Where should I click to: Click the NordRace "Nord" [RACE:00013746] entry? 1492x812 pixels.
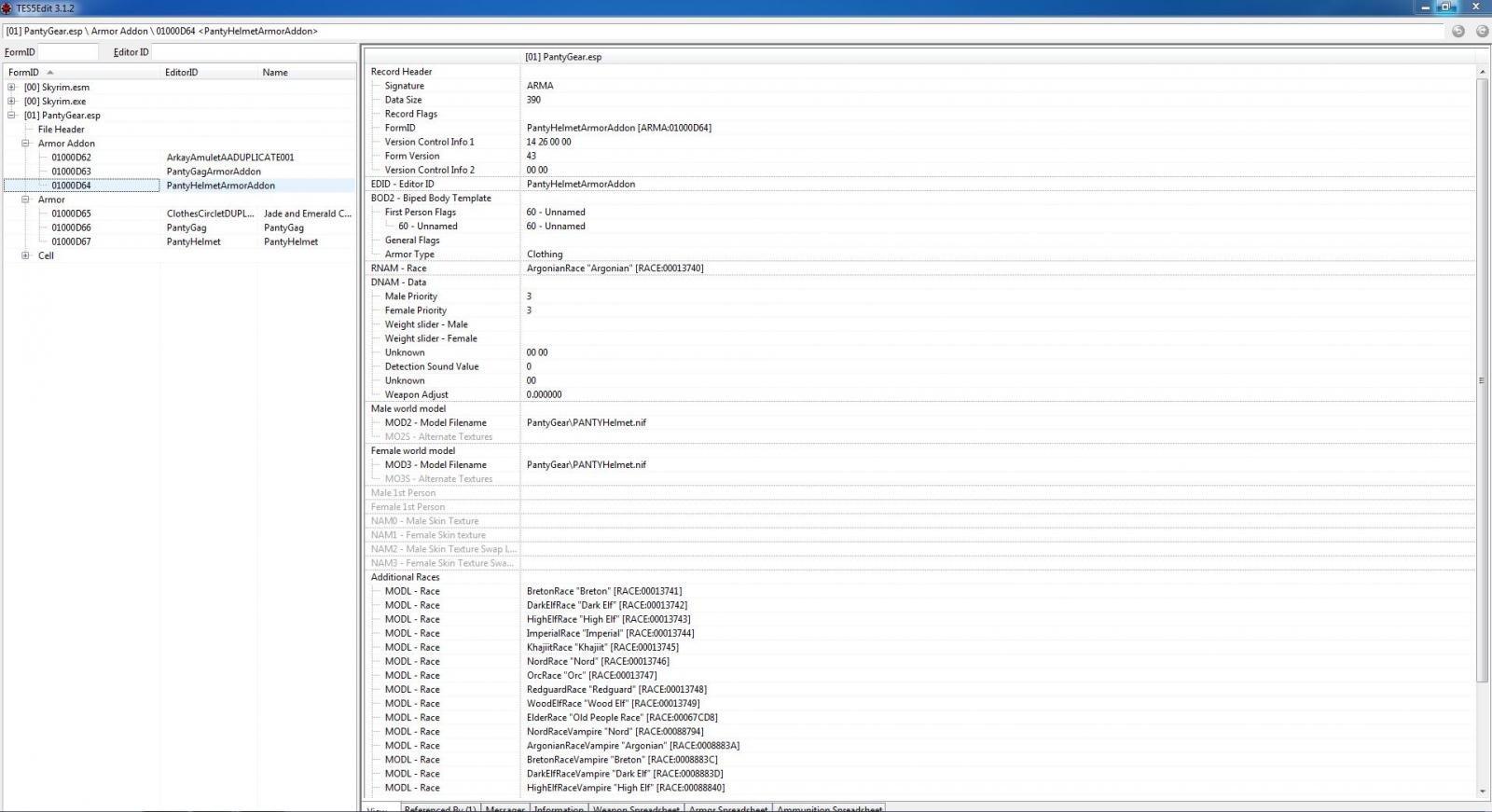point(598,661)
